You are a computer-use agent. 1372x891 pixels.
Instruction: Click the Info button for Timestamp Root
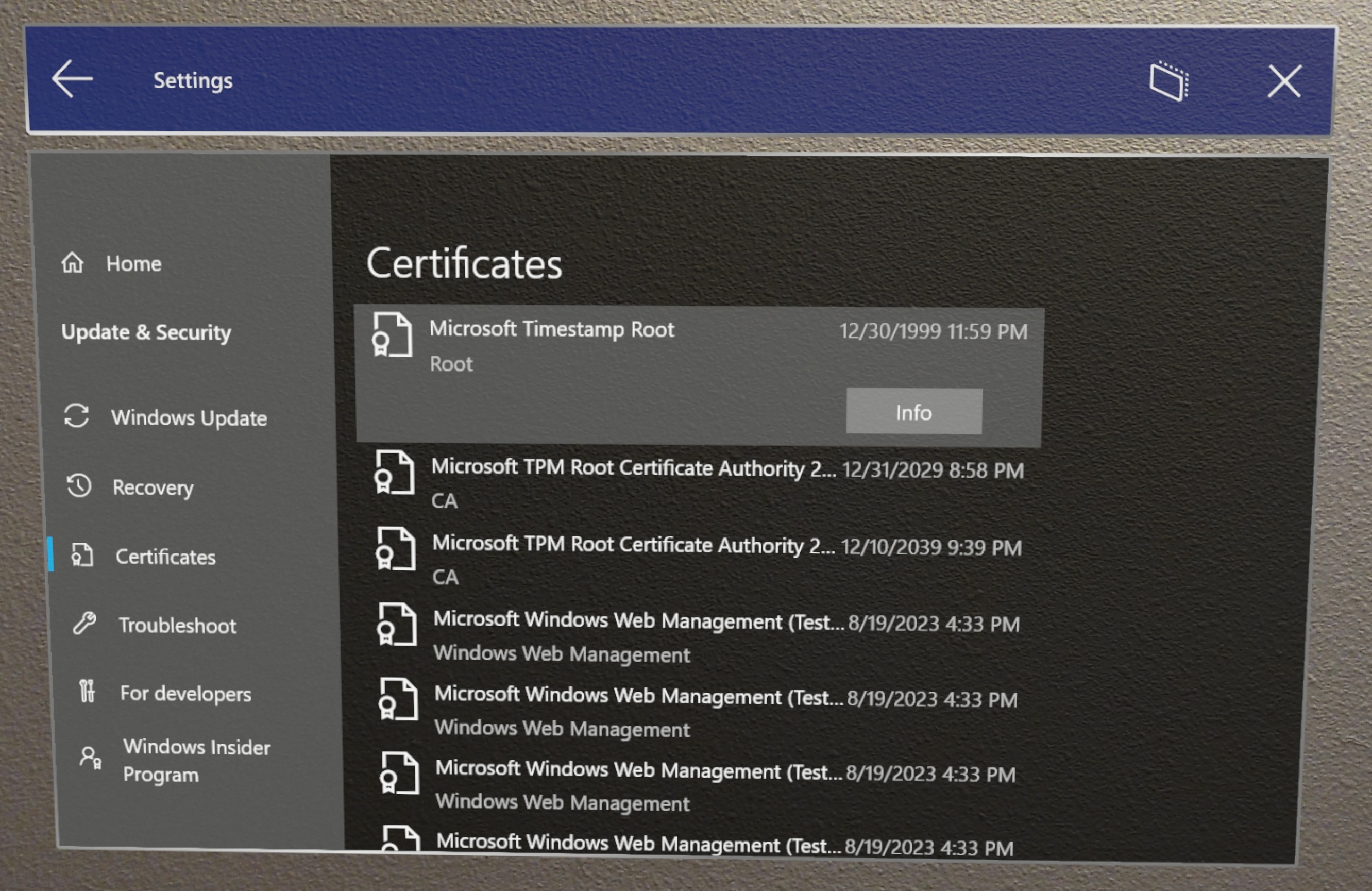pos(912,411)
